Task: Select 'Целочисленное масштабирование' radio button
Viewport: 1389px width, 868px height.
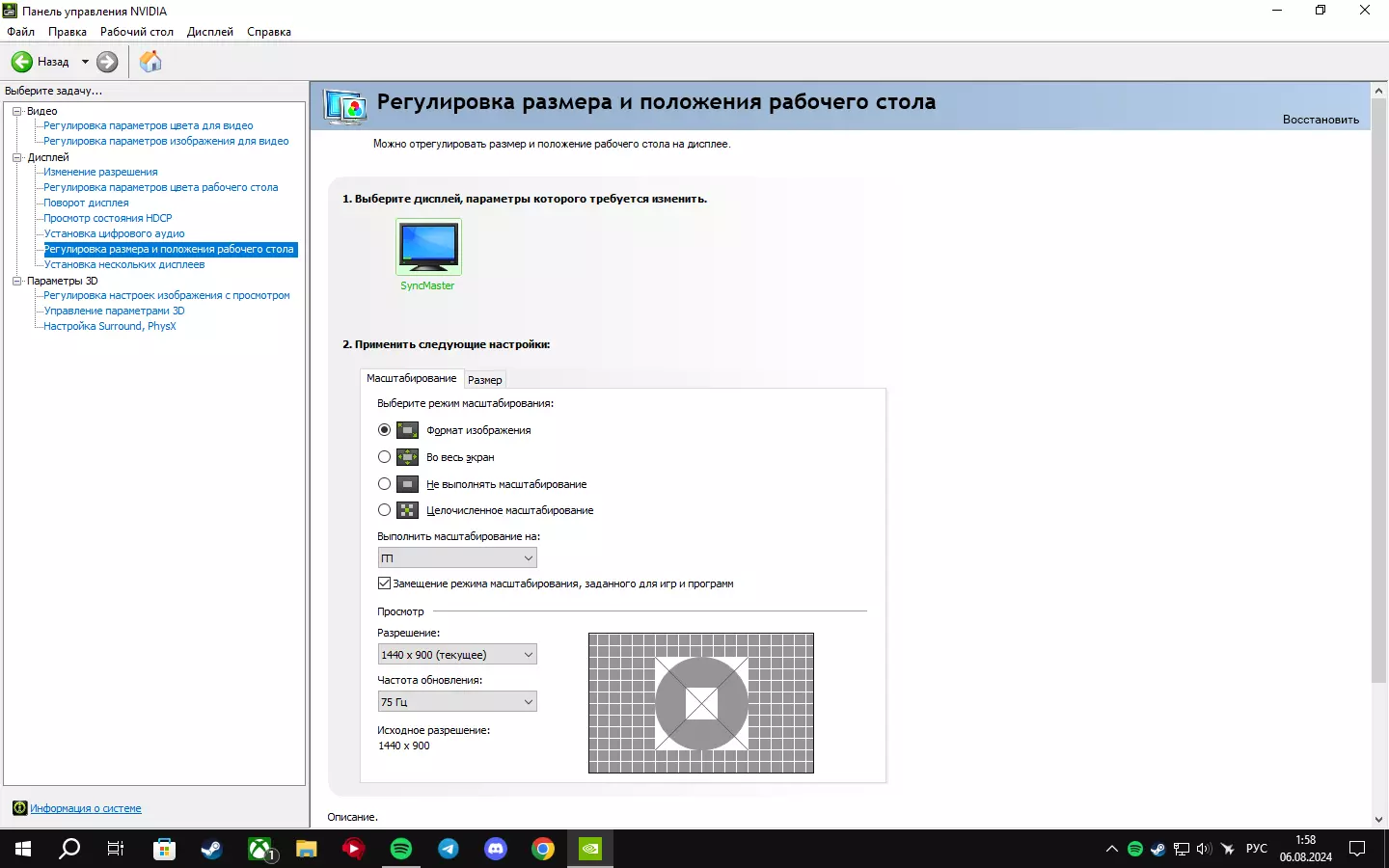Action: pos(385,510)
